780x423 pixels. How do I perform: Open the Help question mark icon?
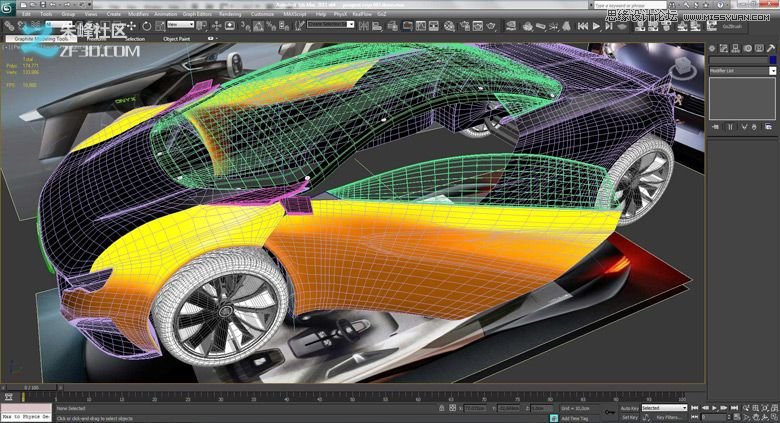[720, 5]
